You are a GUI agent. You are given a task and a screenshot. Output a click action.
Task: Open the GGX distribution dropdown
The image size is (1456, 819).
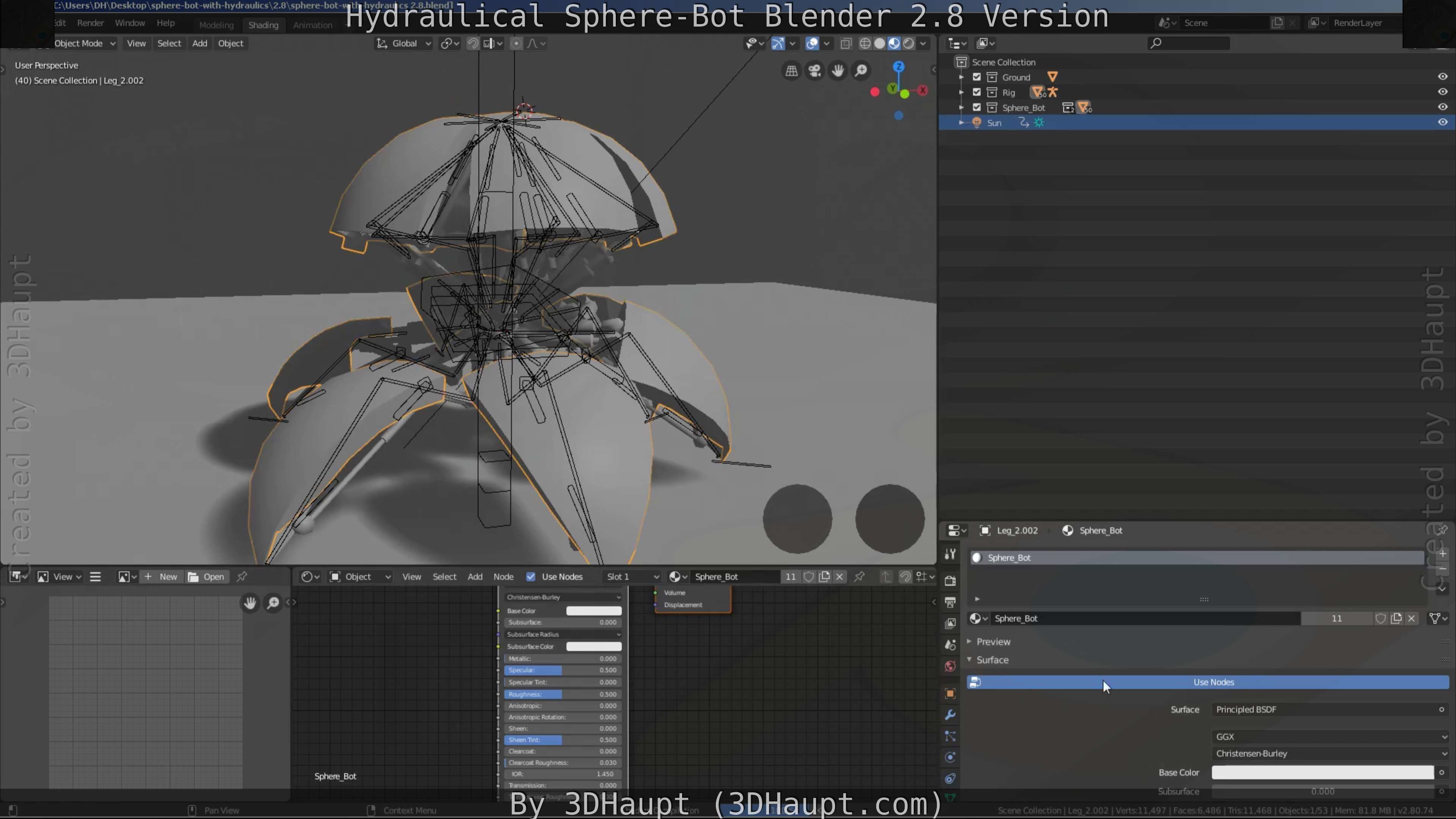(1330, 737)
